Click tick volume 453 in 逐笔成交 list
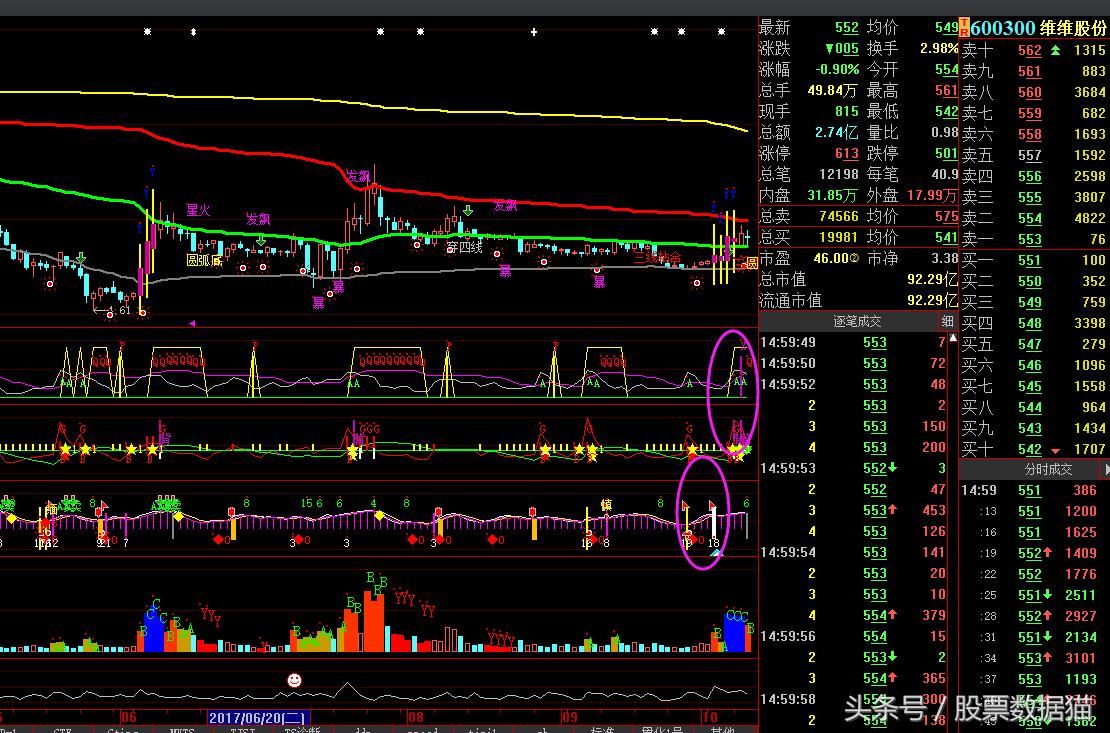Screen dimensions: 1110x733 934,511
